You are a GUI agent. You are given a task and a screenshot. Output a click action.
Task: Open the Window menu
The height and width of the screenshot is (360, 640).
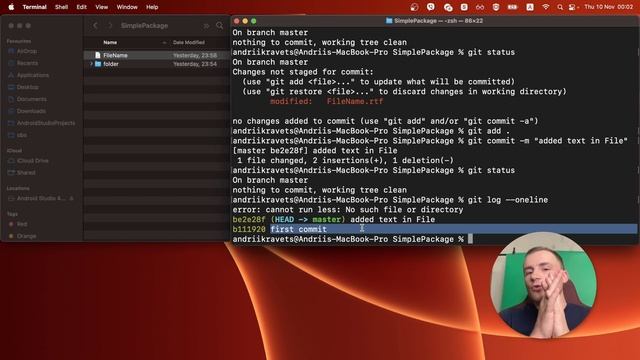(x=127, y=7)
